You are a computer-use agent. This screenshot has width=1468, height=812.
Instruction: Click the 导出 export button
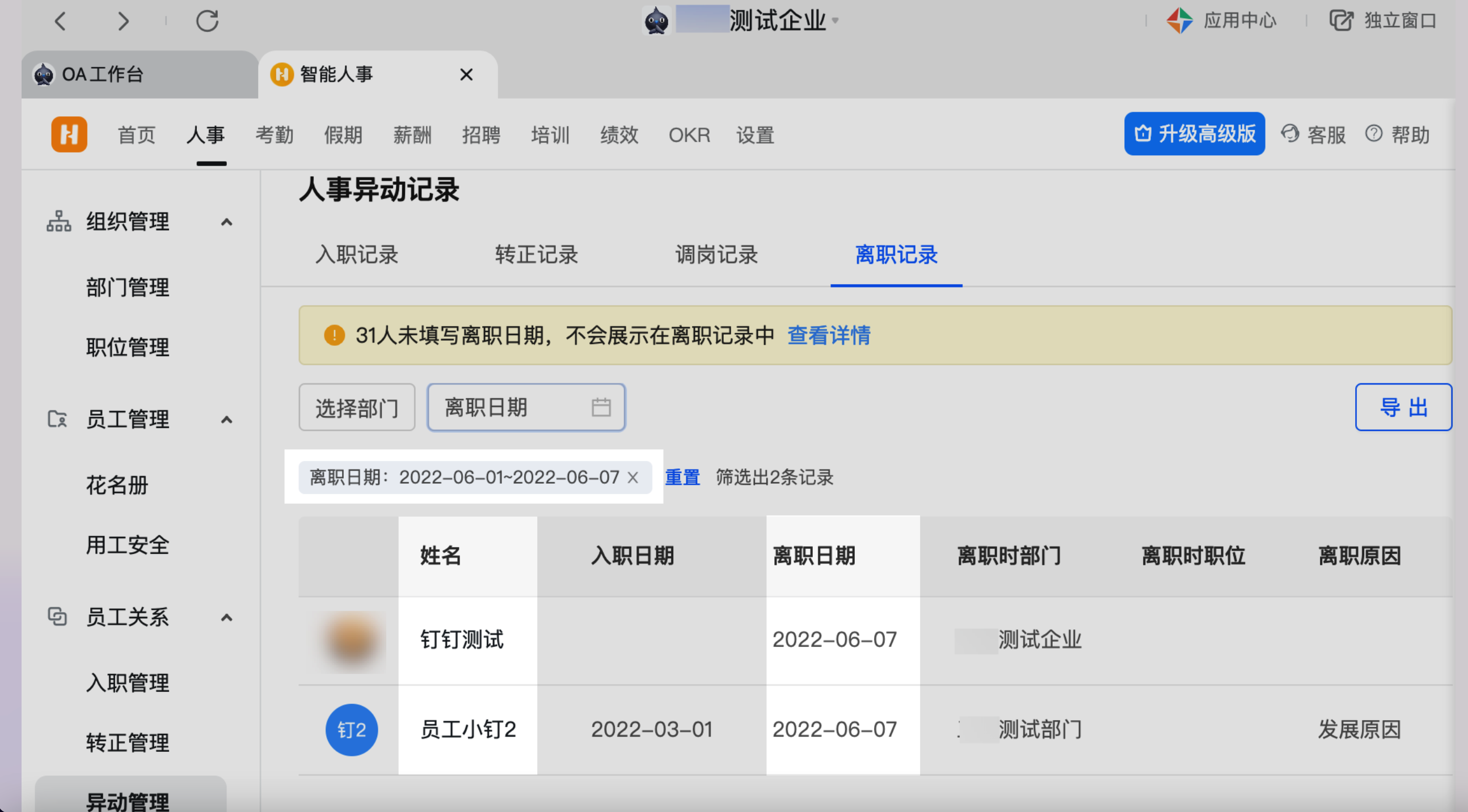point(1403,408)
